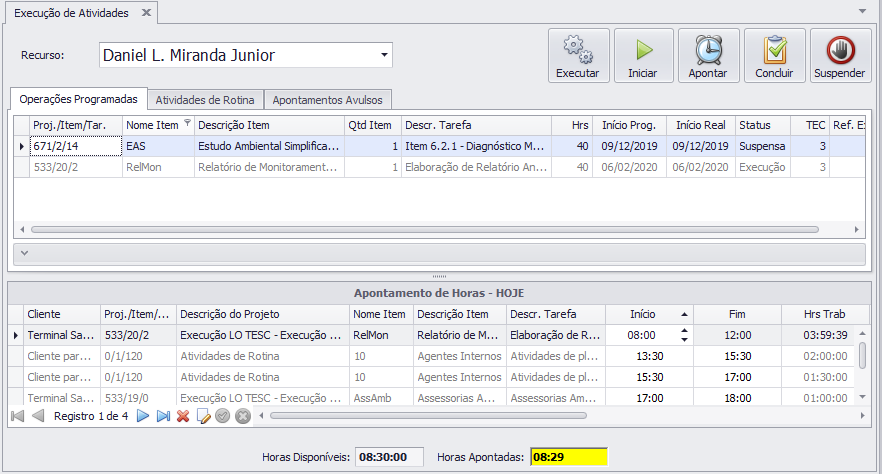Open the Recurso dropdown list
Image resolution: width=882 pixels, height=474 pixels.
384,55
